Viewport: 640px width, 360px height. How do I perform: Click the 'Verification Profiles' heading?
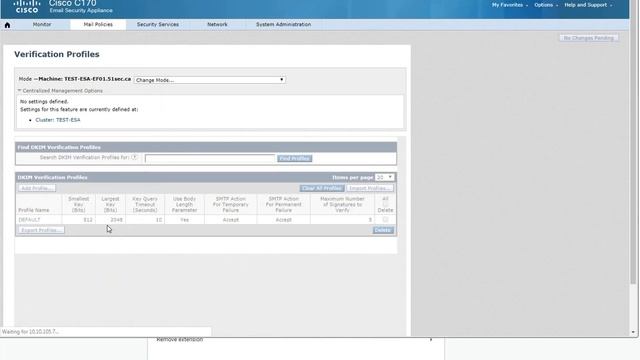[x=57, y=54]
